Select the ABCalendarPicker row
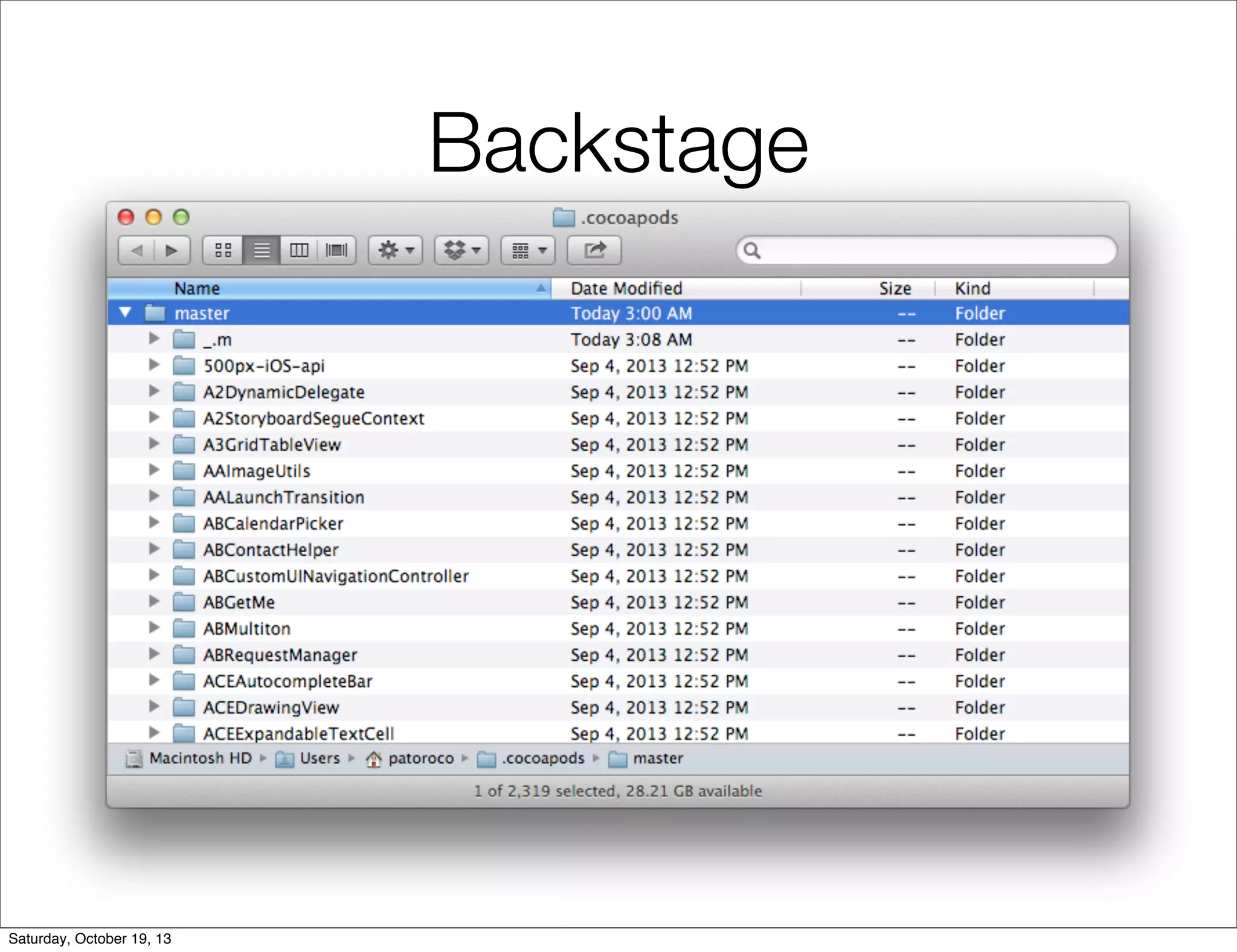Viewport: 1237px width, 952px height. [x=618, y=524]
